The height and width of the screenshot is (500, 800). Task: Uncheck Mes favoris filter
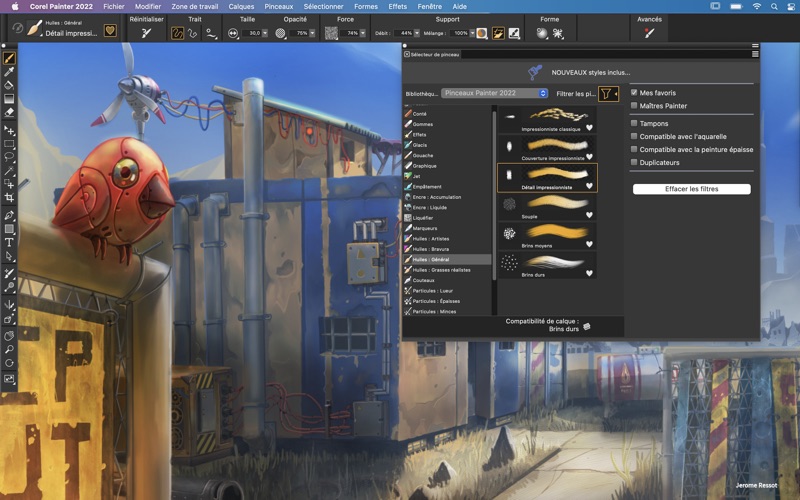point(634,92)
